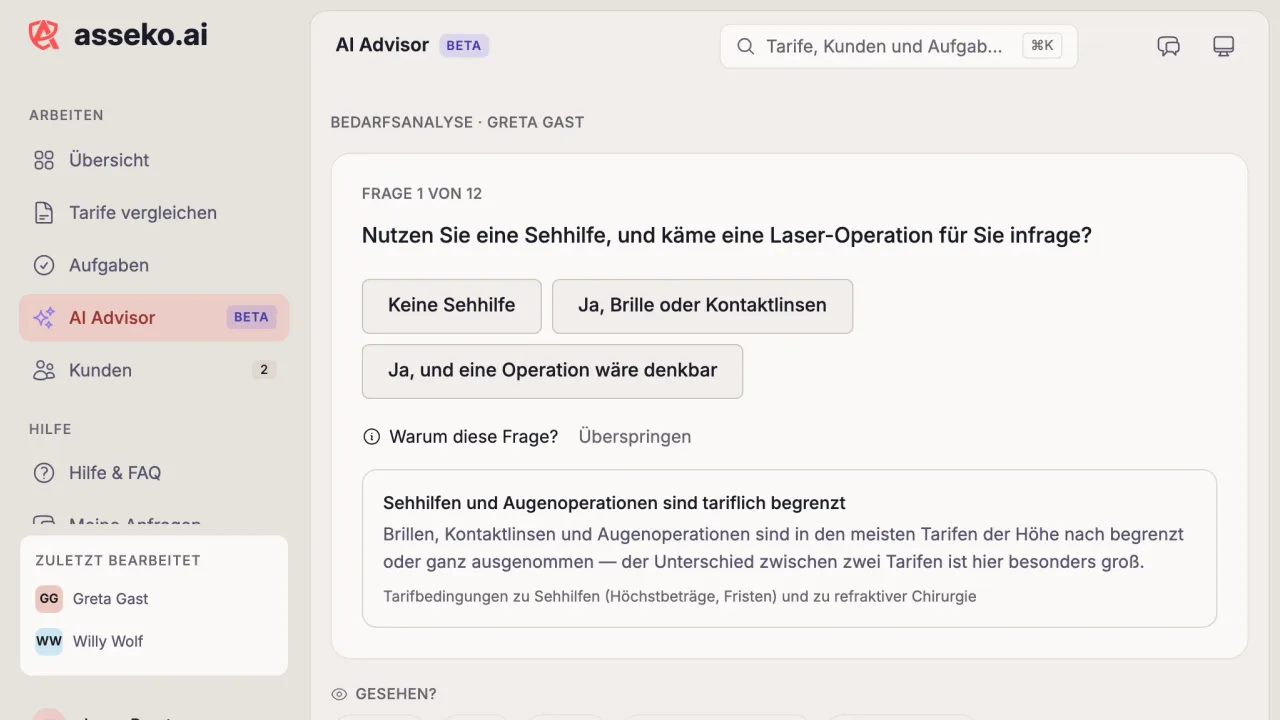
Task: Open Hilfe & FAQ
Action: pos(154,473)
